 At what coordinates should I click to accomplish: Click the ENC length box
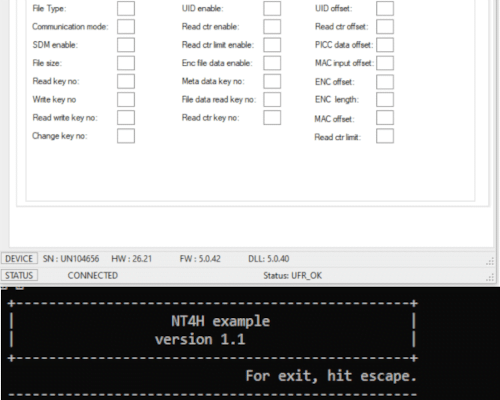[x=385, y=99]
